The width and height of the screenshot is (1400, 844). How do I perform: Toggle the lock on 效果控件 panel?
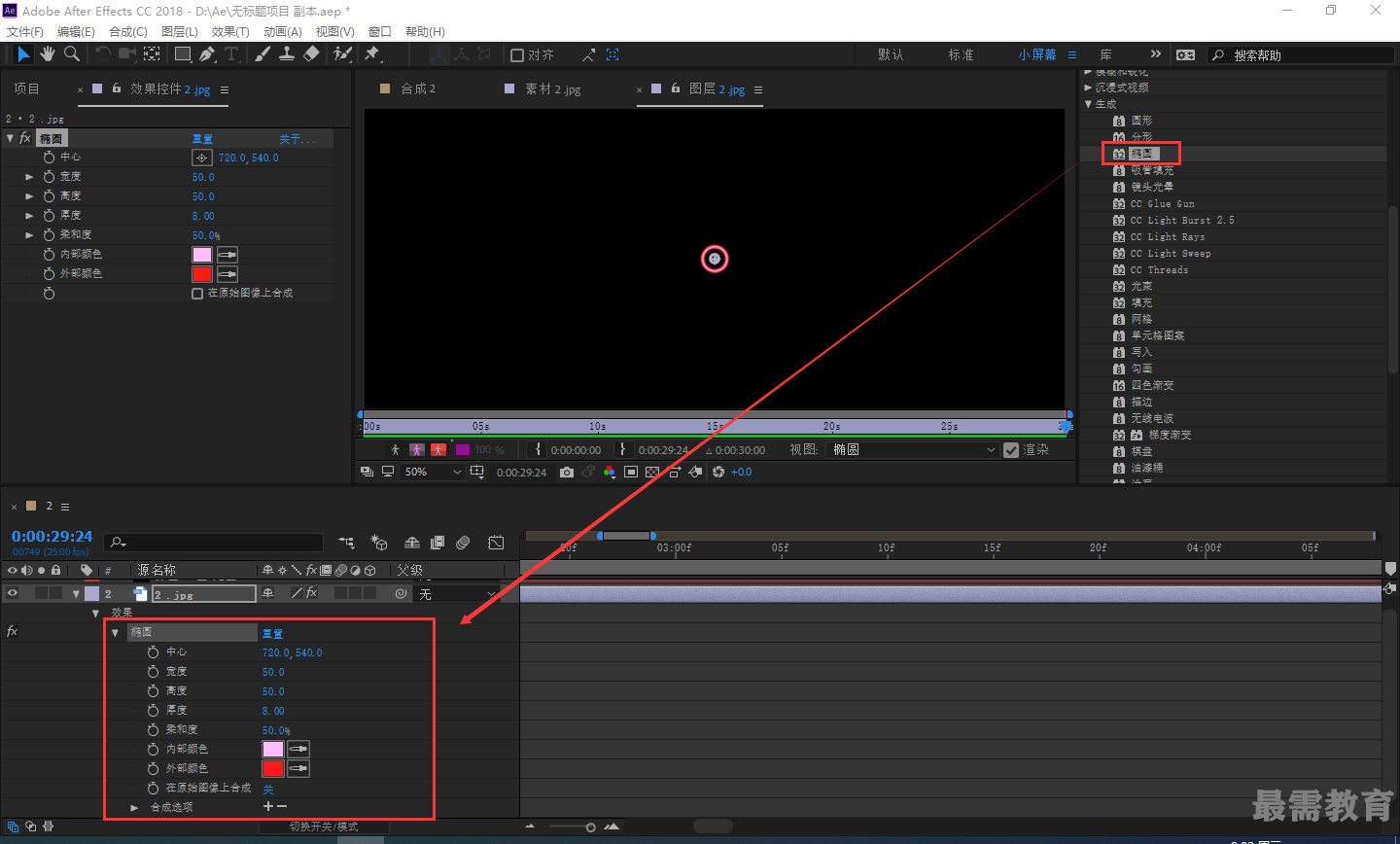(x=117, y=88)
